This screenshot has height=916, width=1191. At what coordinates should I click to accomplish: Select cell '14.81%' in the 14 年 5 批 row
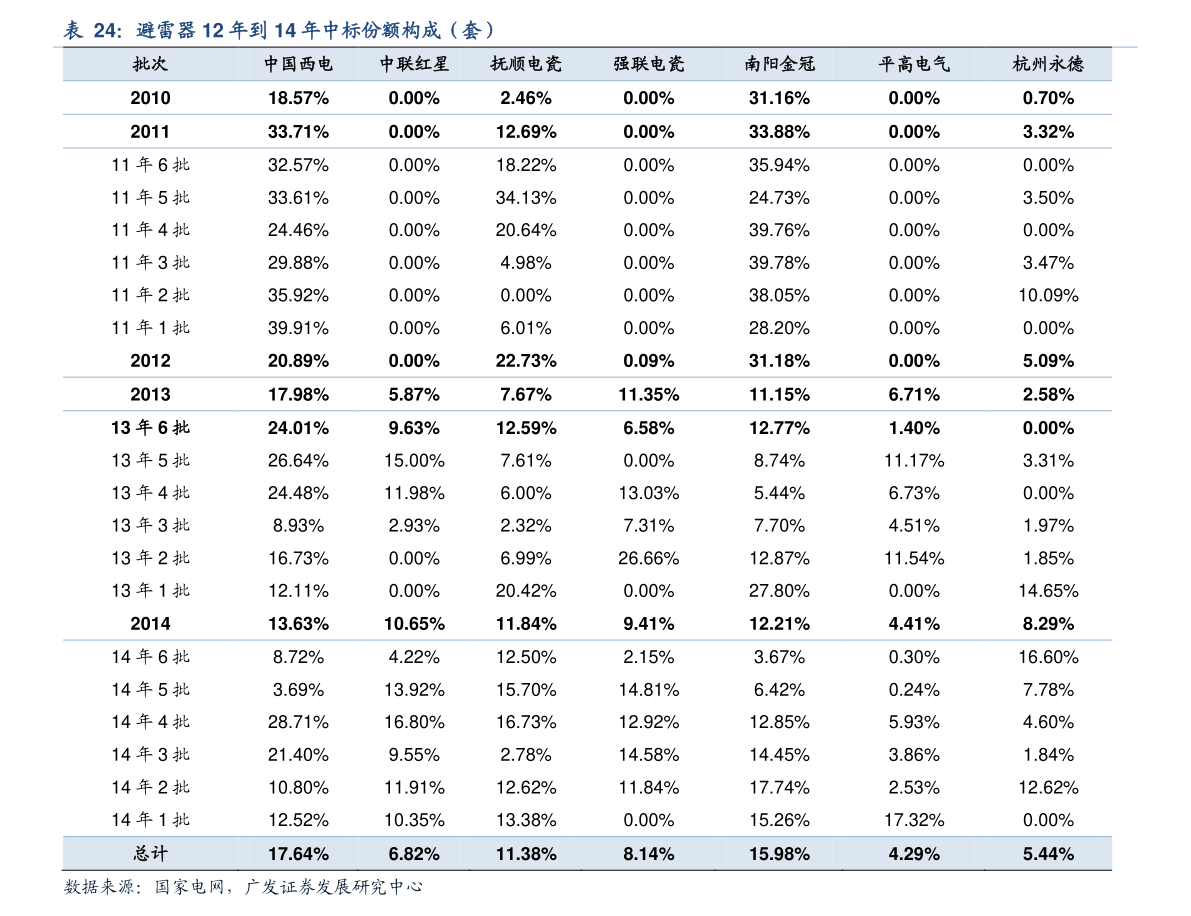[x=649, y=690]
